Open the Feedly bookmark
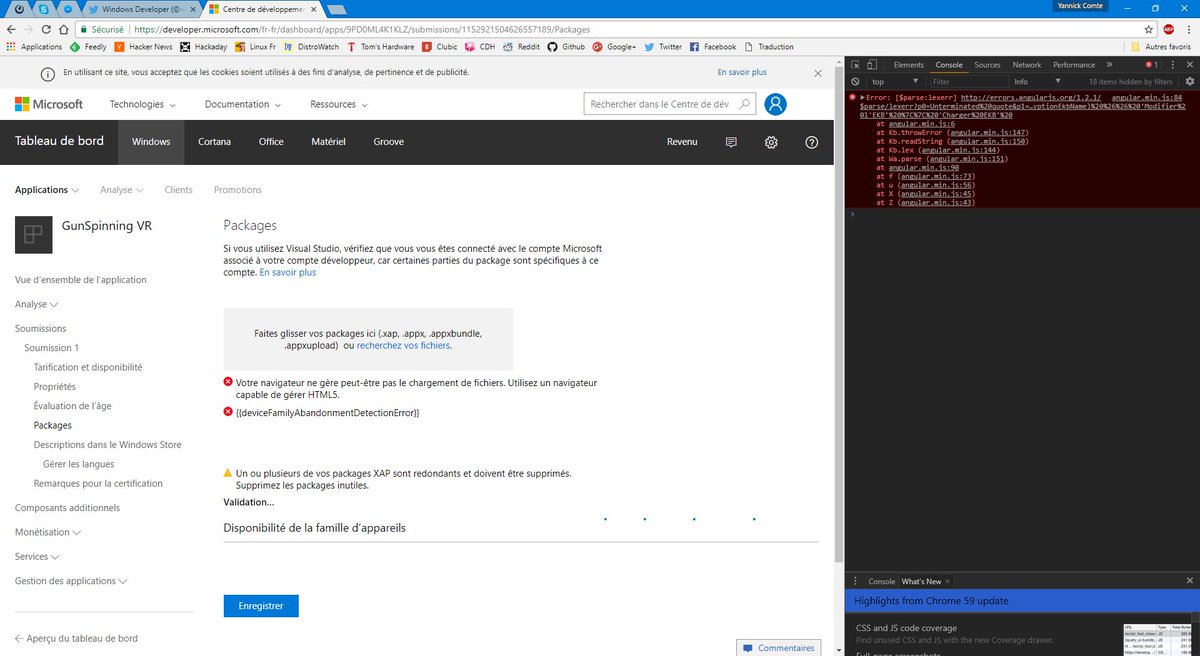1200x656 pixels. (x=88, y=46)
